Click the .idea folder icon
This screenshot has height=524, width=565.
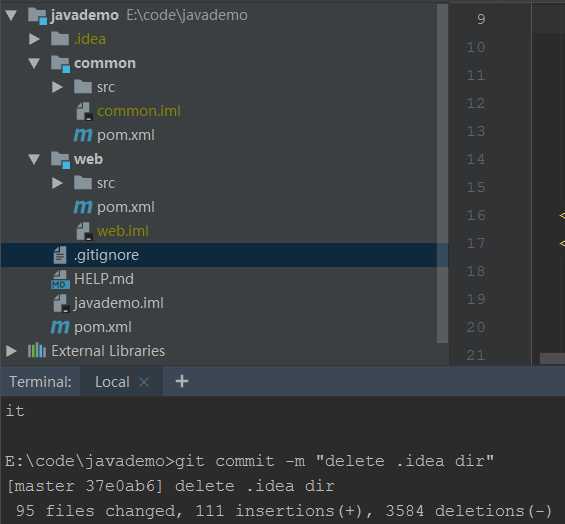60,39
